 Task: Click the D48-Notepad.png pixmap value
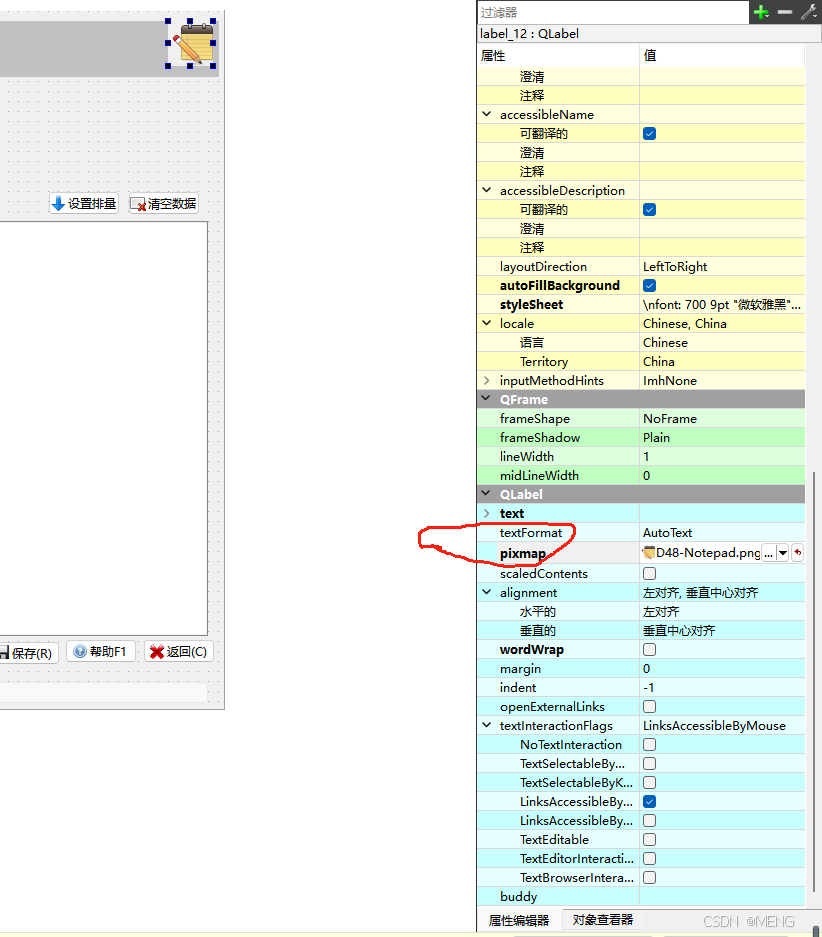click(x=700, y=552)
